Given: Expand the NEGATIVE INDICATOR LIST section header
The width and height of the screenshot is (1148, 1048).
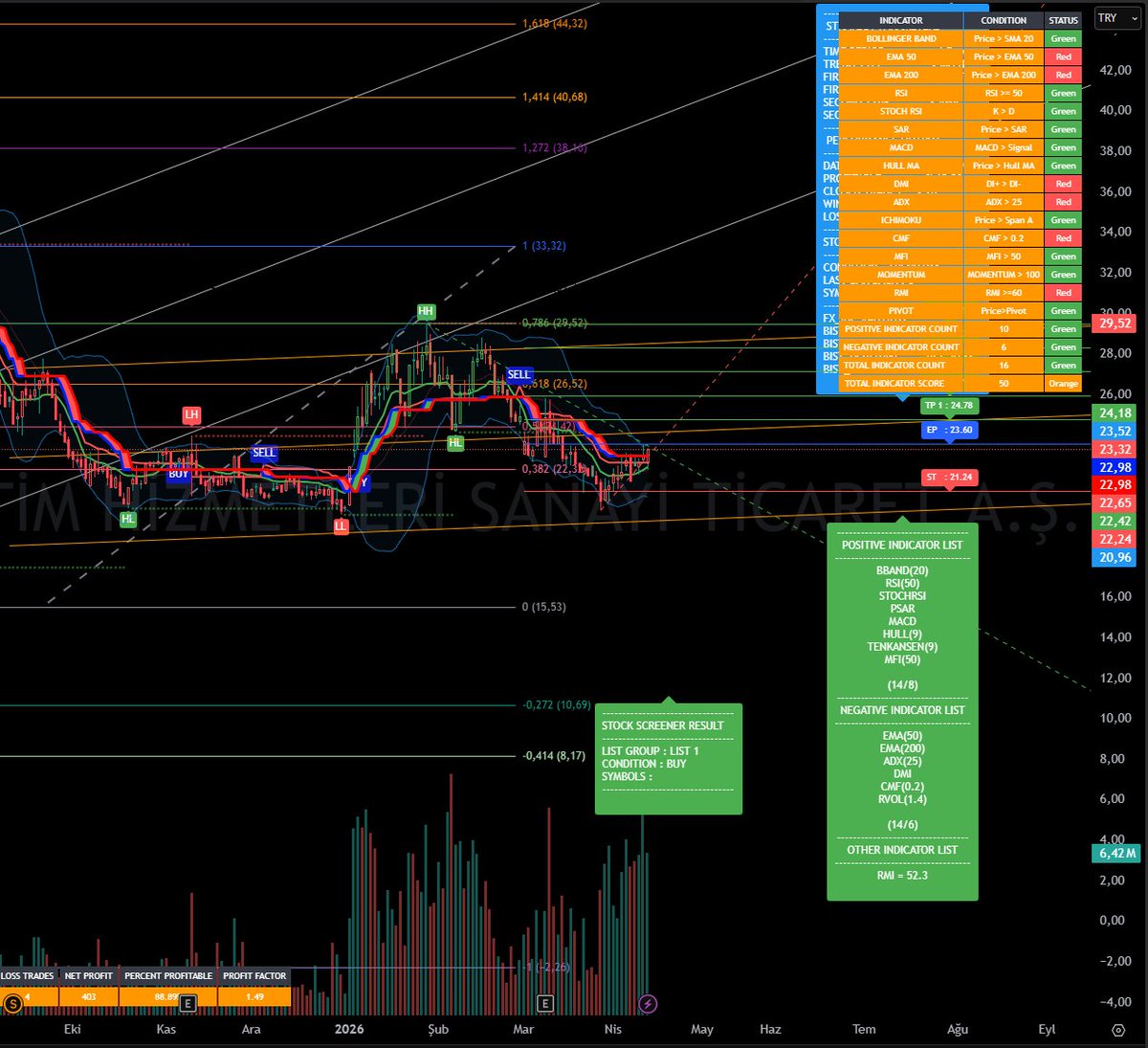Looking at the screenshot, I should pyautogui.click(x=902, y=710).
